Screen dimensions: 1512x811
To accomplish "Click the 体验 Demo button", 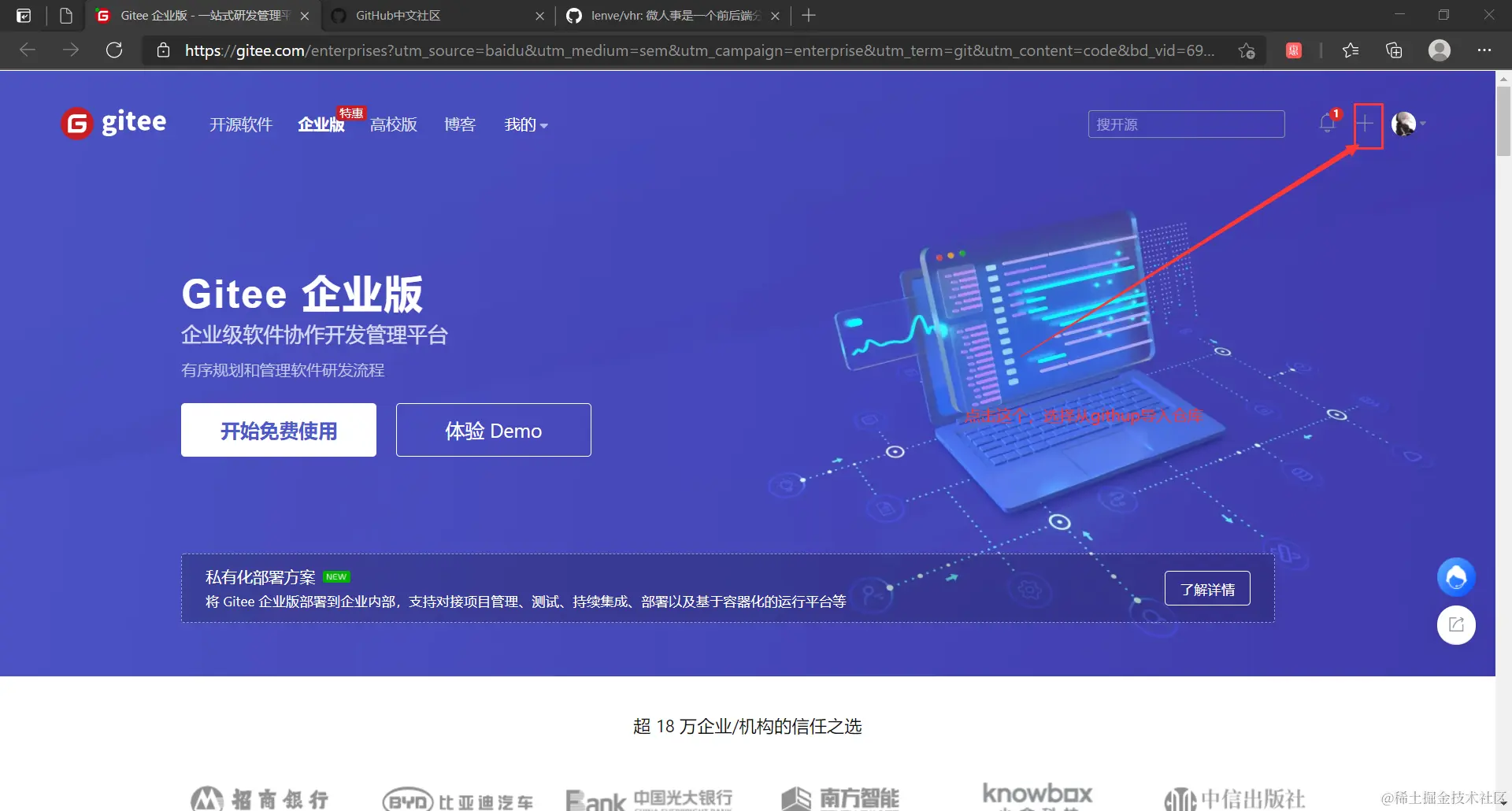I will click(x=494, y=430).
